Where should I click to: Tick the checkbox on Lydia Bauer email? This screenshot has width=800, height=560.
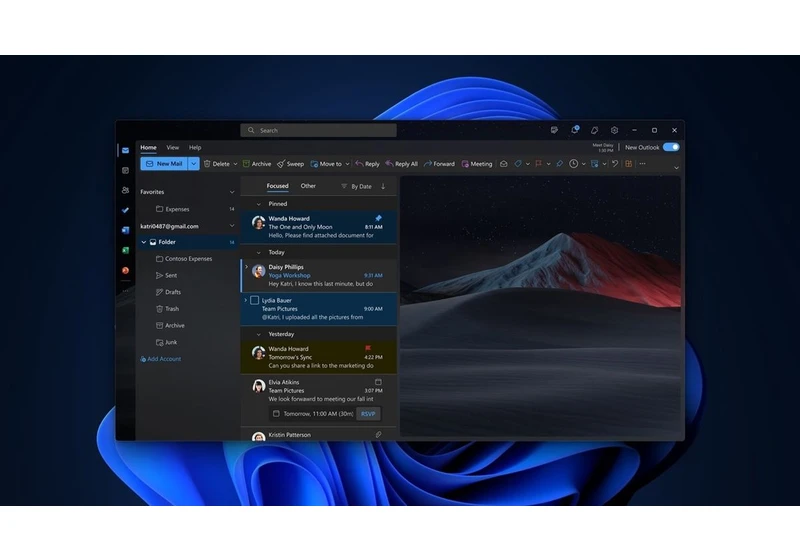[255, 300]
